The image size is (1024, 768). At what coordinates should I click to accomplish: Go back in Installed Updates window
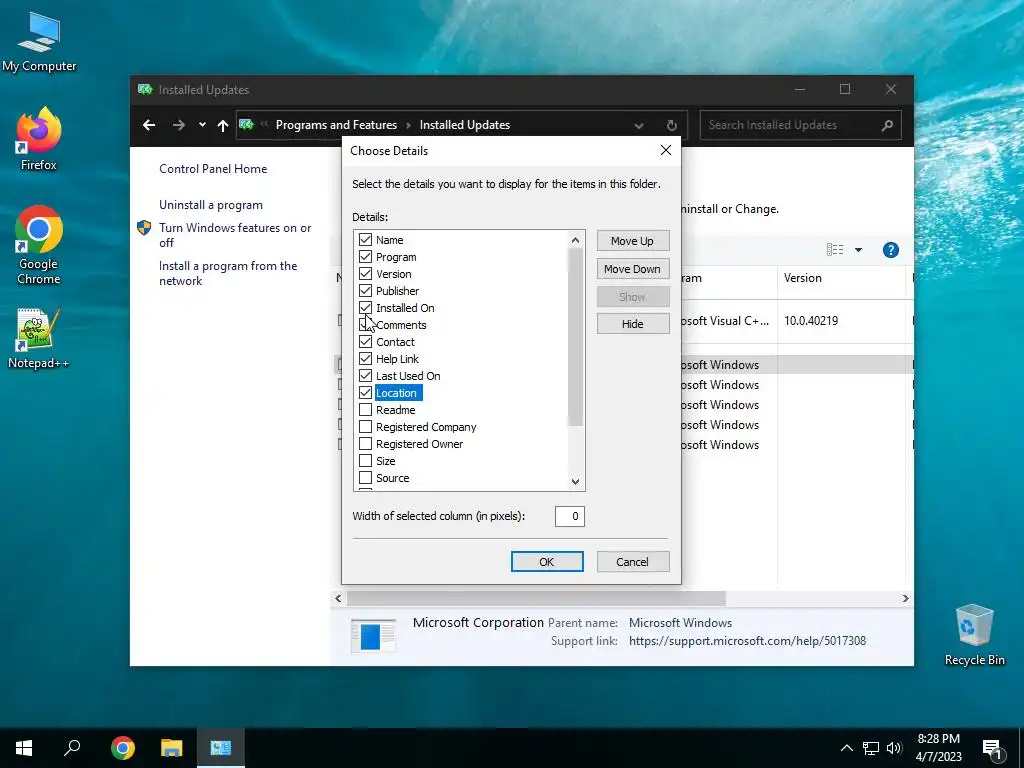tap(149, 125)
